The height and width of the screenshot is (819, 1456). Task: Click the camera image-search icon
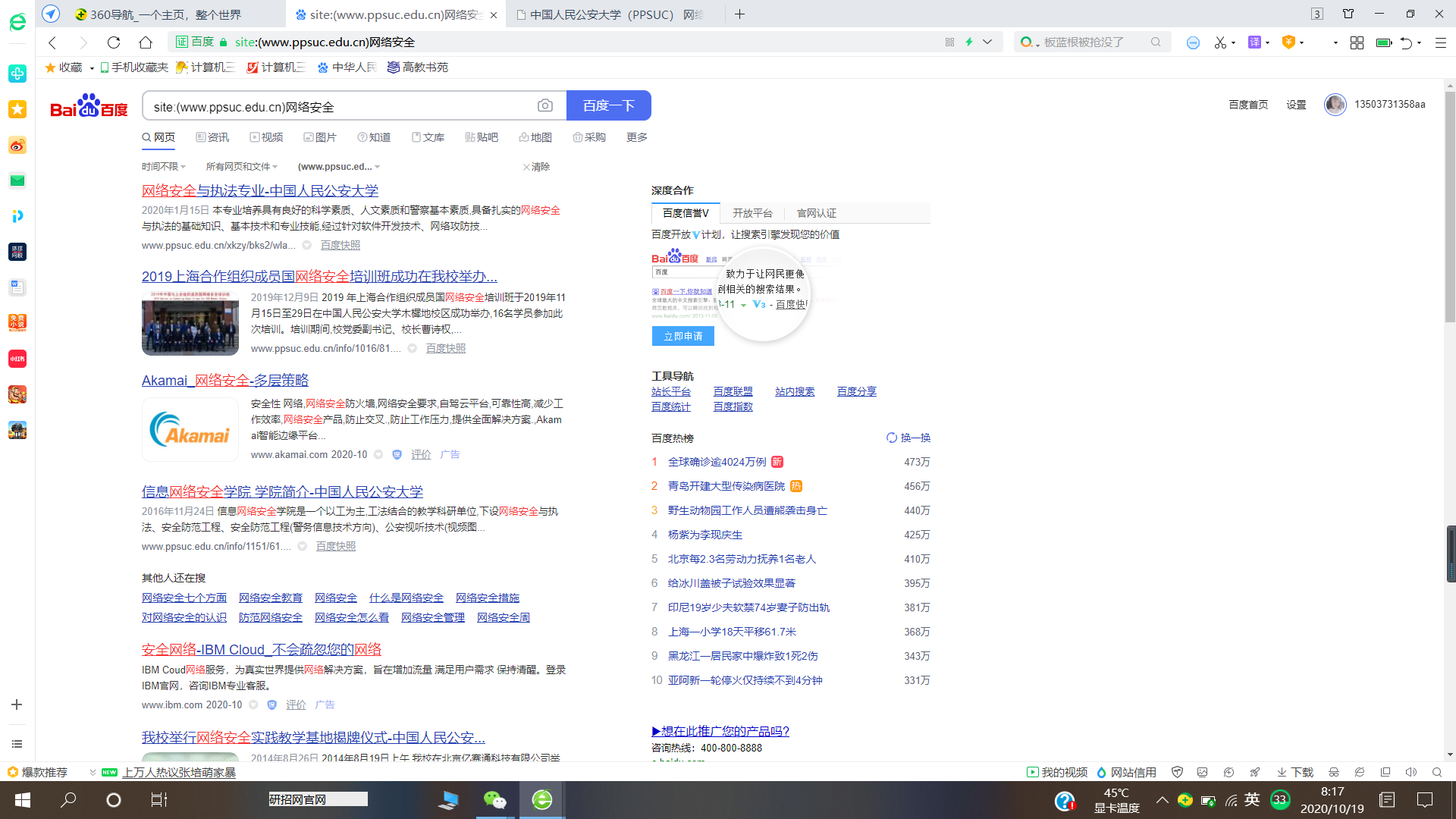coord(544,105)
